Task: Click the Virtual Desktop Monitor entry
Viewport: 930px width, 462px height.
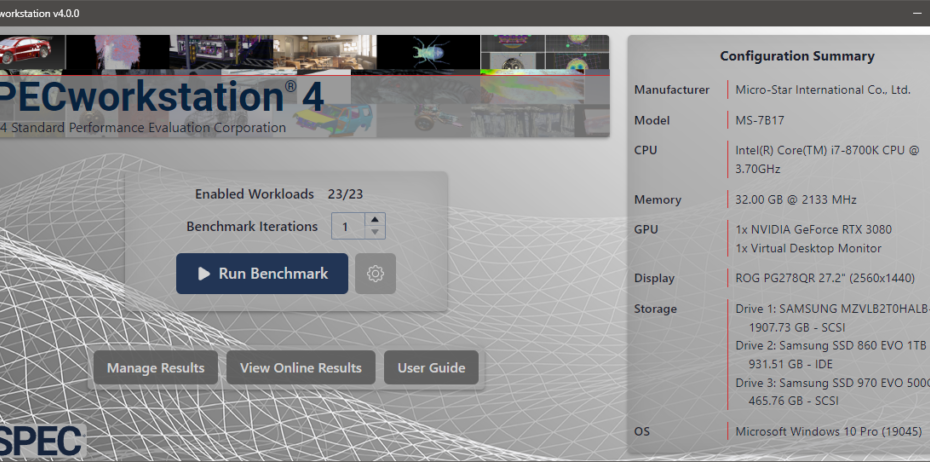Action: (x=808, y=248)
